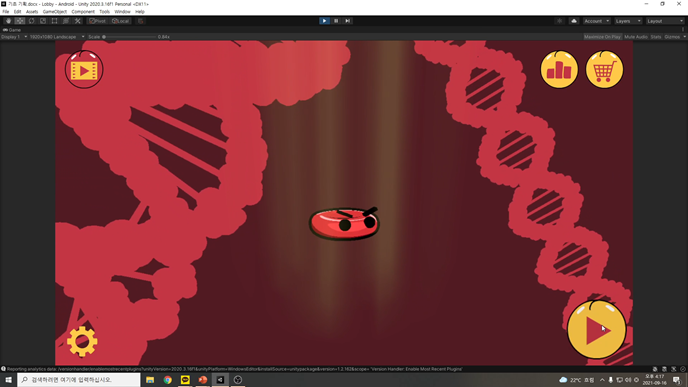Screen dimensions: 688x387
Task: Toggle the Stats overlay
Action: pos(656,37)
